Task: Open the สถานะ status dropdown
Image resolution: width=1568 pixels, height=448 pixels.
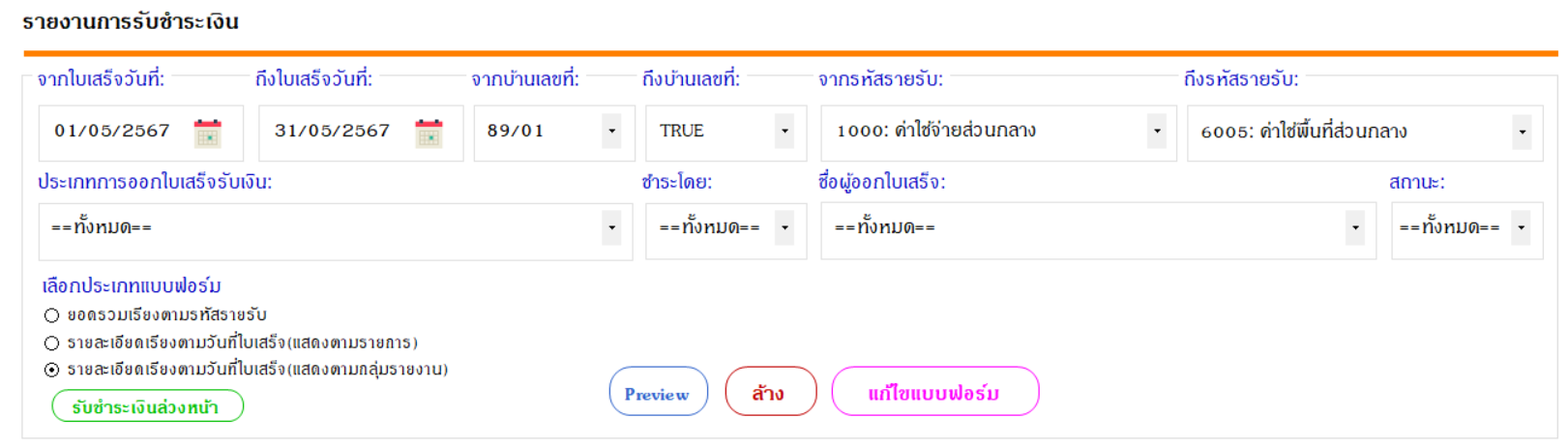Action: (1522, 228)
